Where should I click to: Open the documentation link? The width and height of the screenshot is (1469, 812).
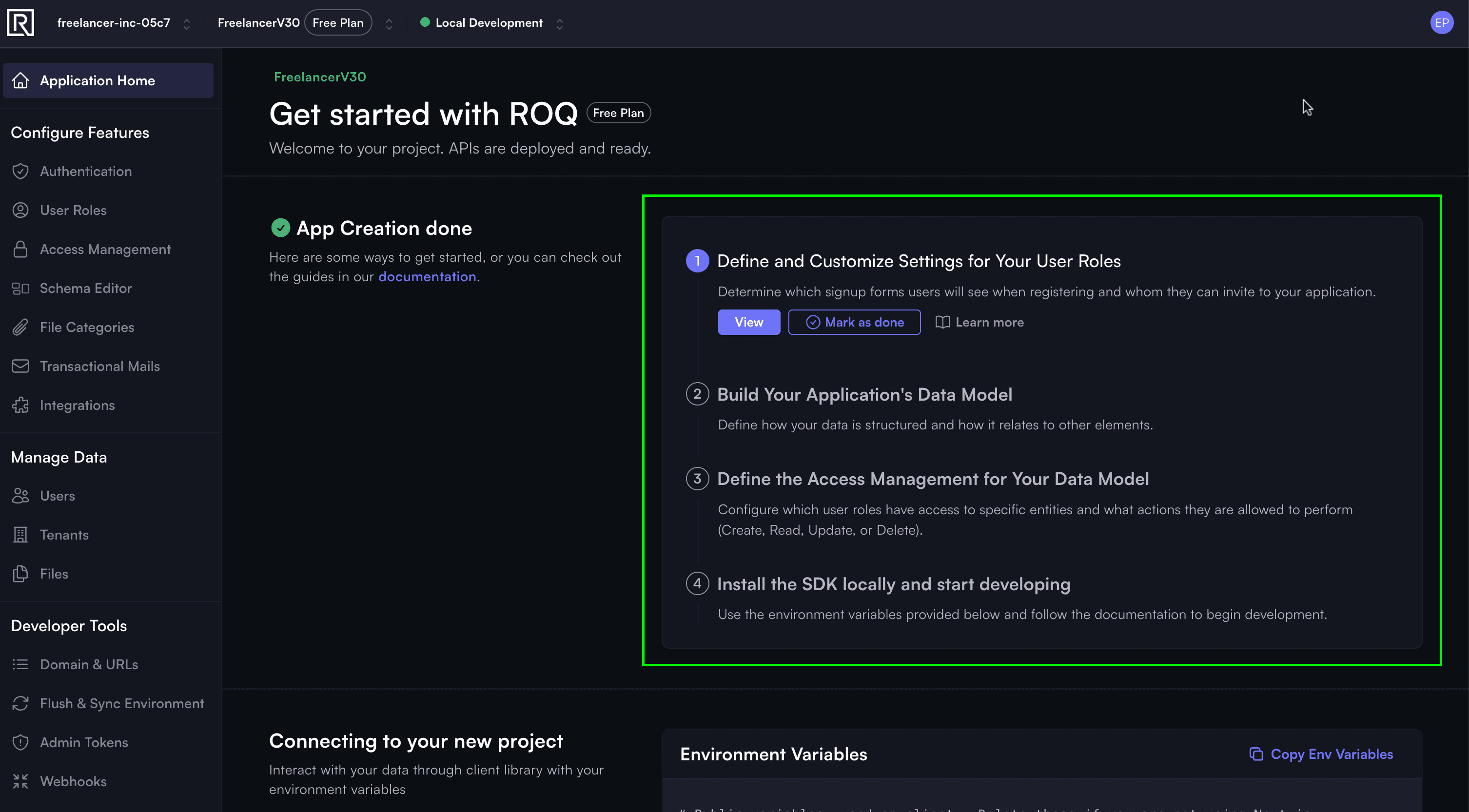pyautogui.click(x=427, y=276)
